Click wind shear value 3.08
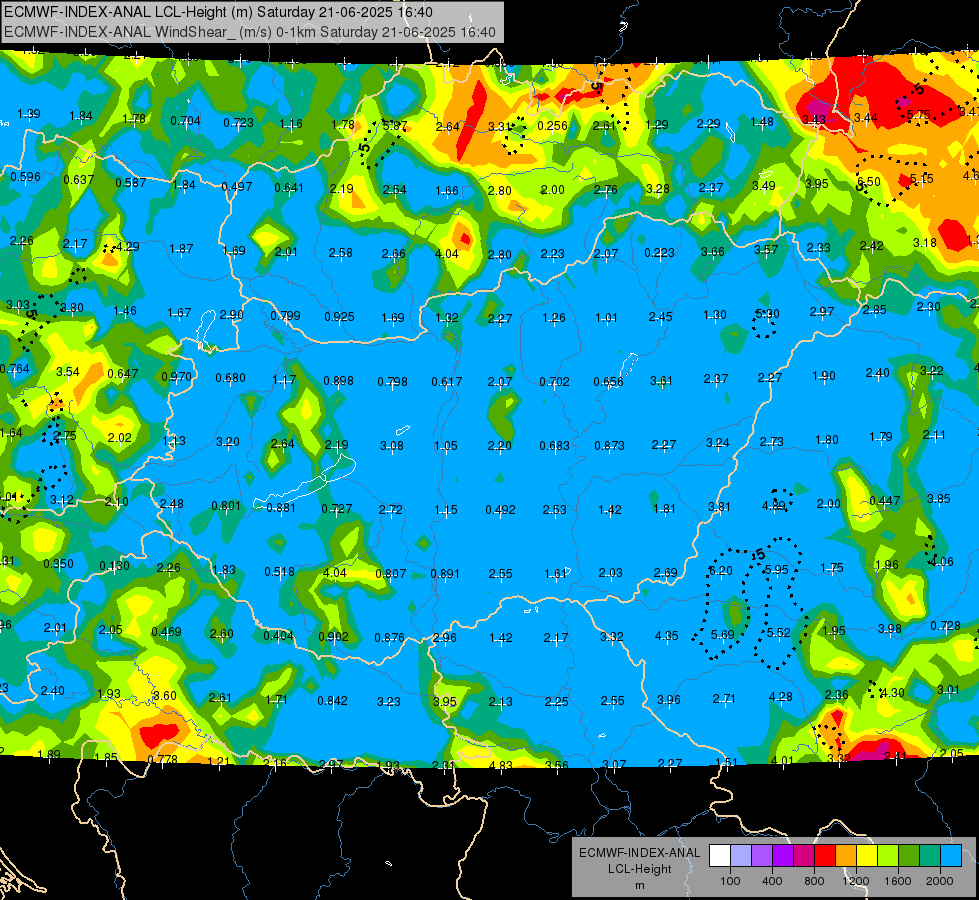This screenshot has width=979, height=900. [x=392, y=446]
